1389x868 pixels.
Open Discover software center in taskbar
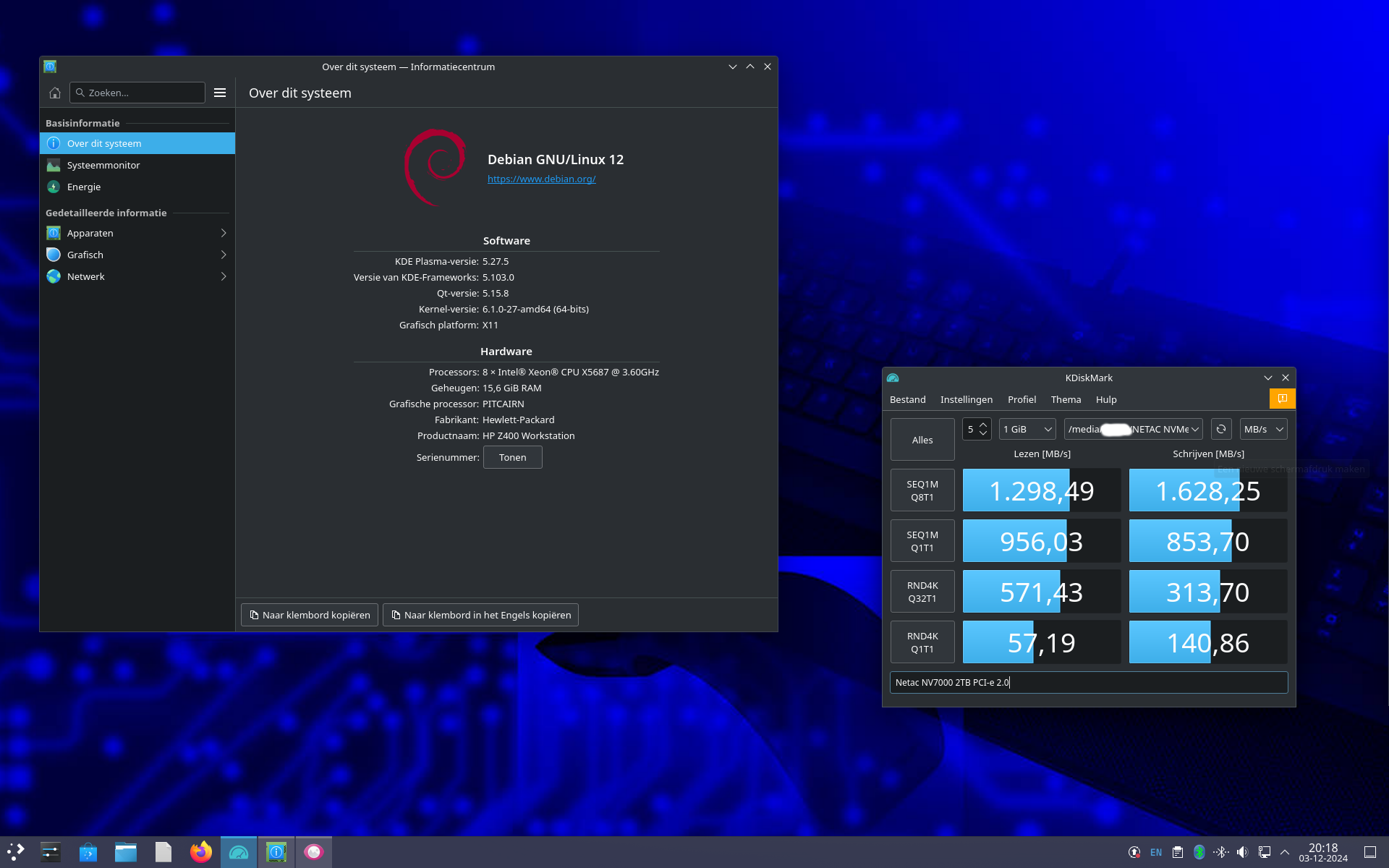[x=88, y=852]
